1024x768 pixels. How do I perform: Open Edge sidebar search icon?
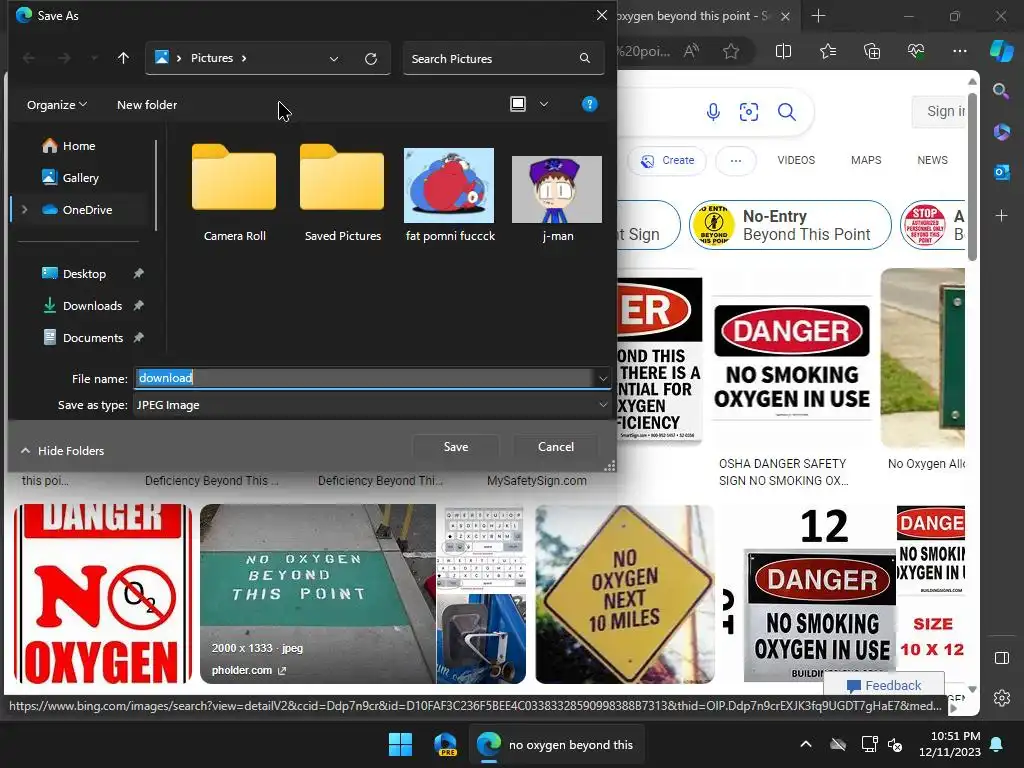(1001, 90)
